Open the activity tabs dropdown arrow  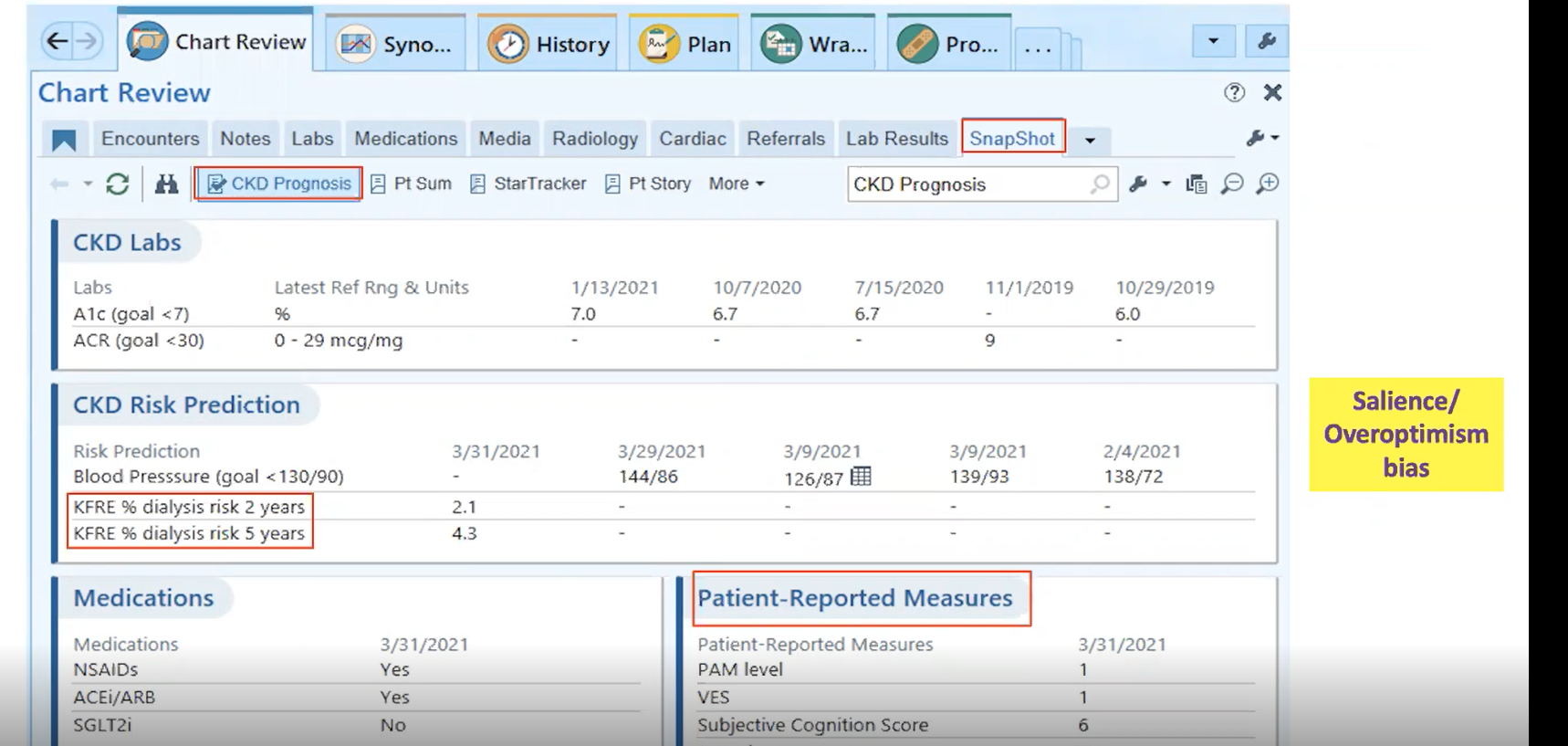coord(1213,41)
